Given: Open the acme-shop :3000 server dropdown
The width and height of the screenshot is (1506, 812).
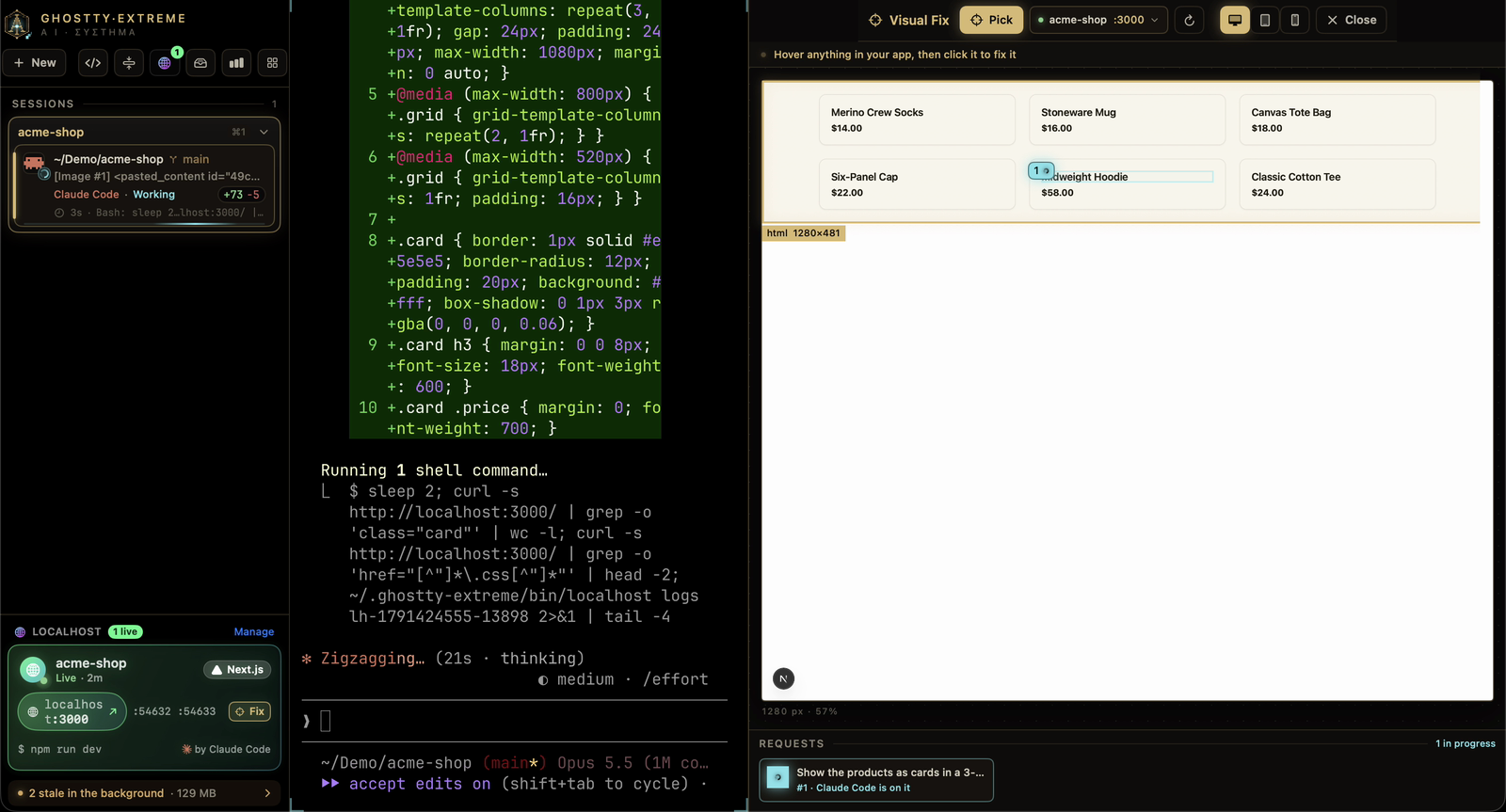Looking at the screenshot, I should point(1098,20).
